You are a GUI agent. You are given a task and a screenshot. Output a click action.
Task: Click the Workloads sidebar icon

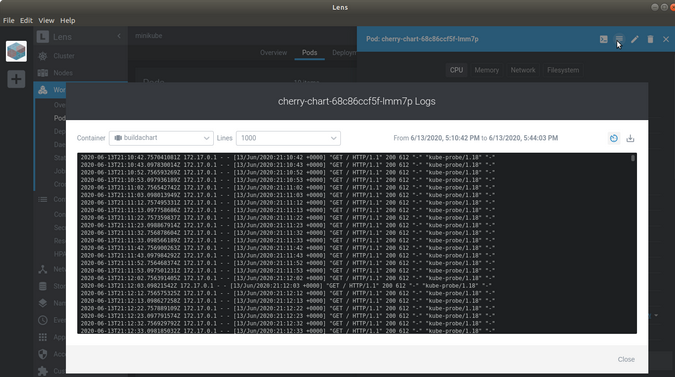43,90
